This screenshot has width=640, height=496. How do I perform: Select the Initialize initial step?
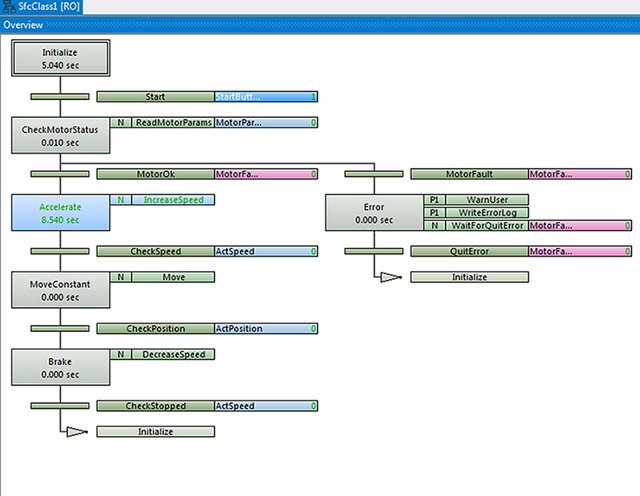pyautogui.click(x=60, y=58)
